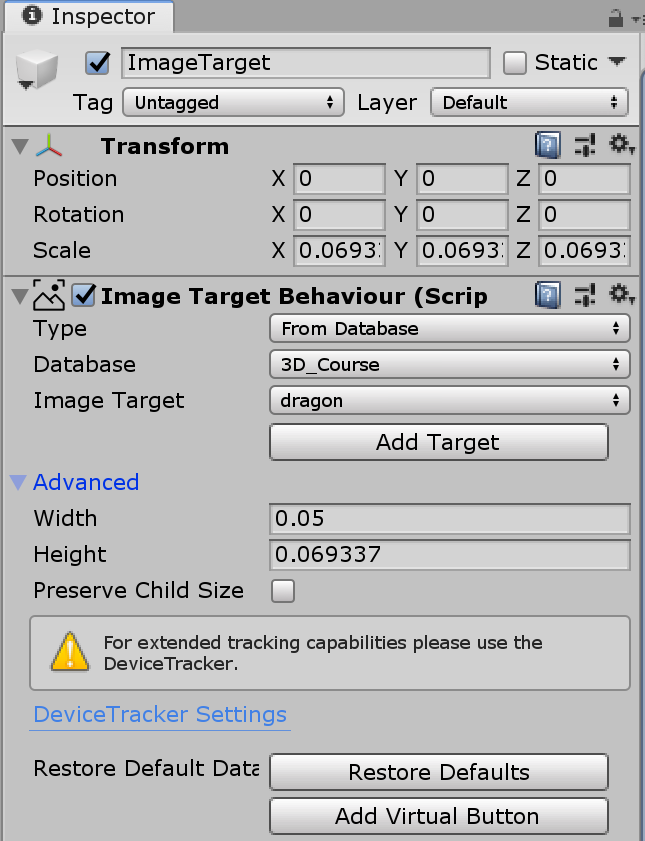Open the Layer dropdown menu

[529, 102]
